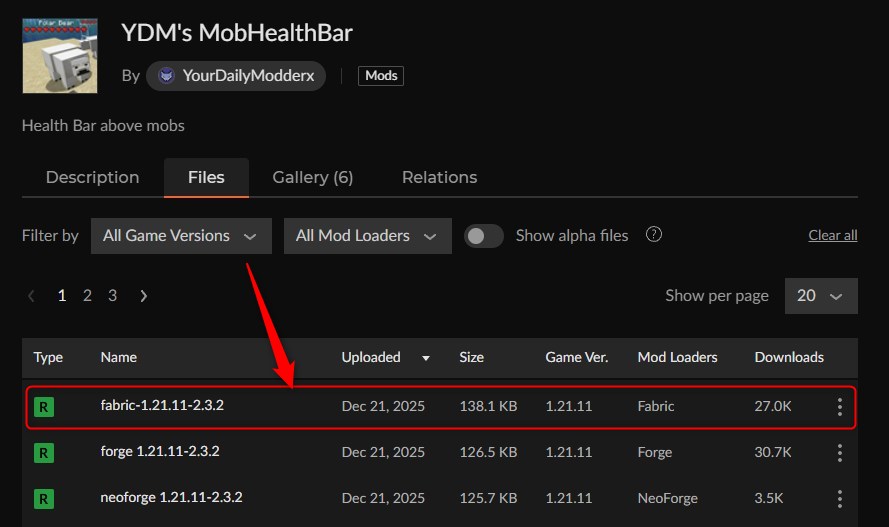Click the mod thumbnail image
Screen dimensions: 889x527
(60, 56)
